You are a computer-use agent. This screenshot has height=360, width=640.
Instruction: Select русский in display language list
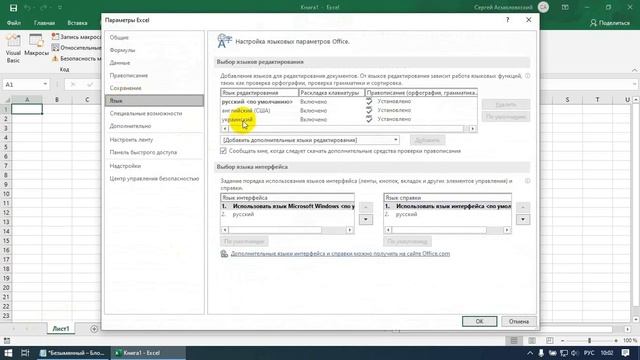point(287,214)
